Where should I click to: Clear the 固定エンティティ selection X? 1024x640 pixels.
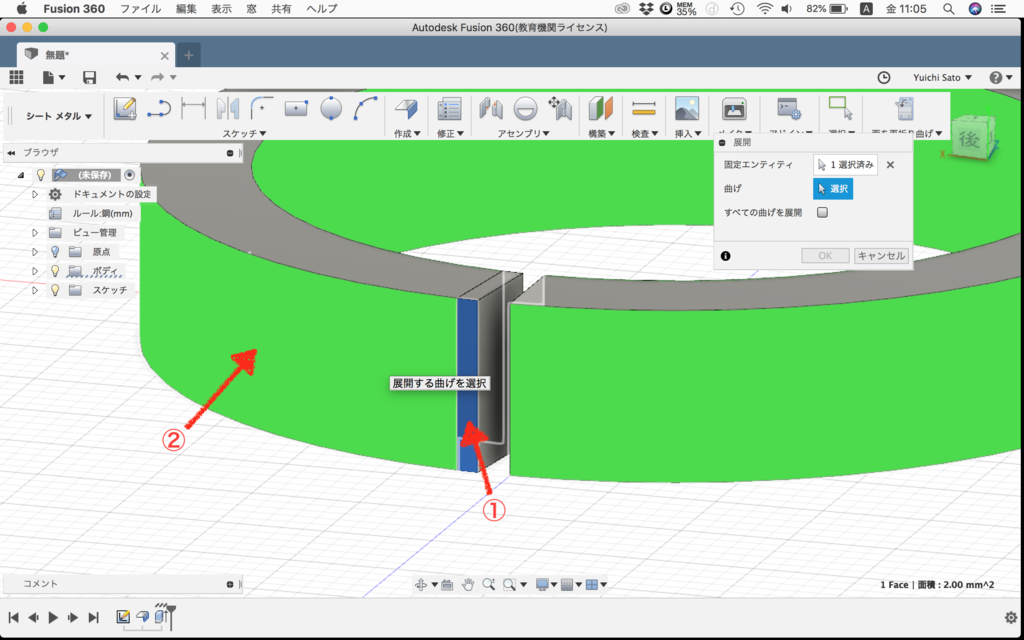(x=890, y=165)
